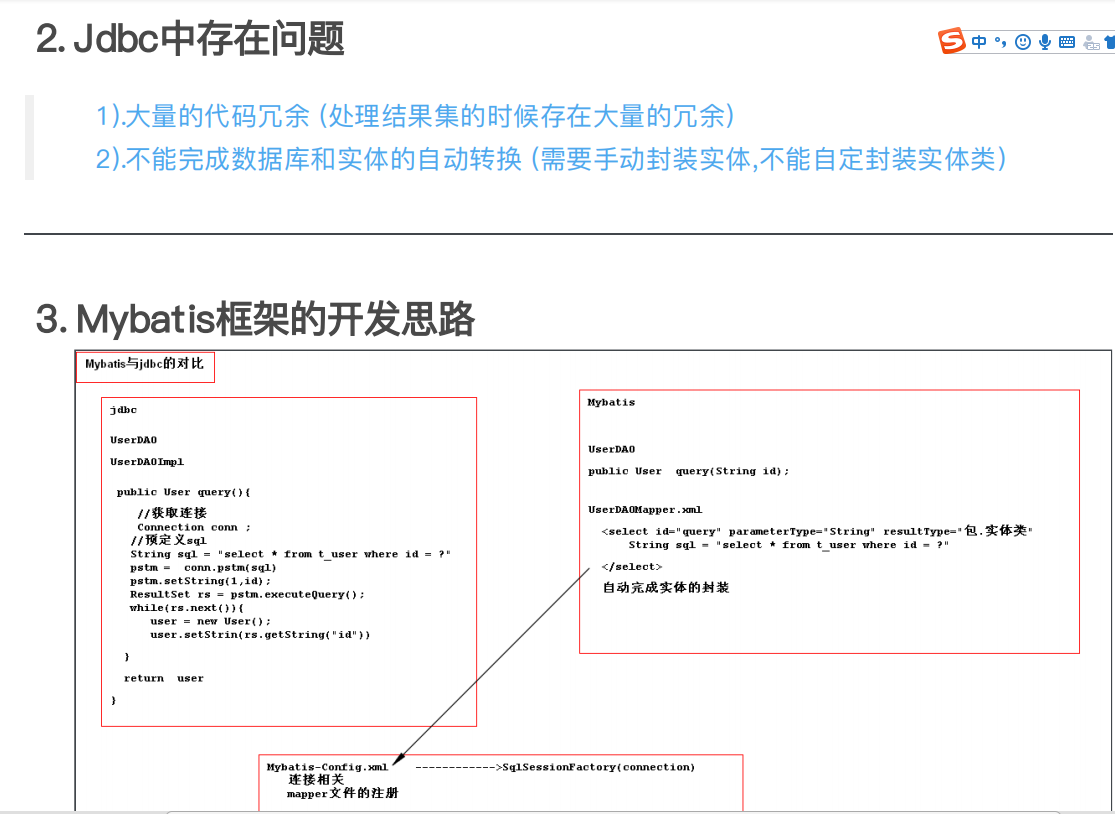Click "自动完成实体的封装" text
Screen dimensions: 1115x814
(666, 588)
